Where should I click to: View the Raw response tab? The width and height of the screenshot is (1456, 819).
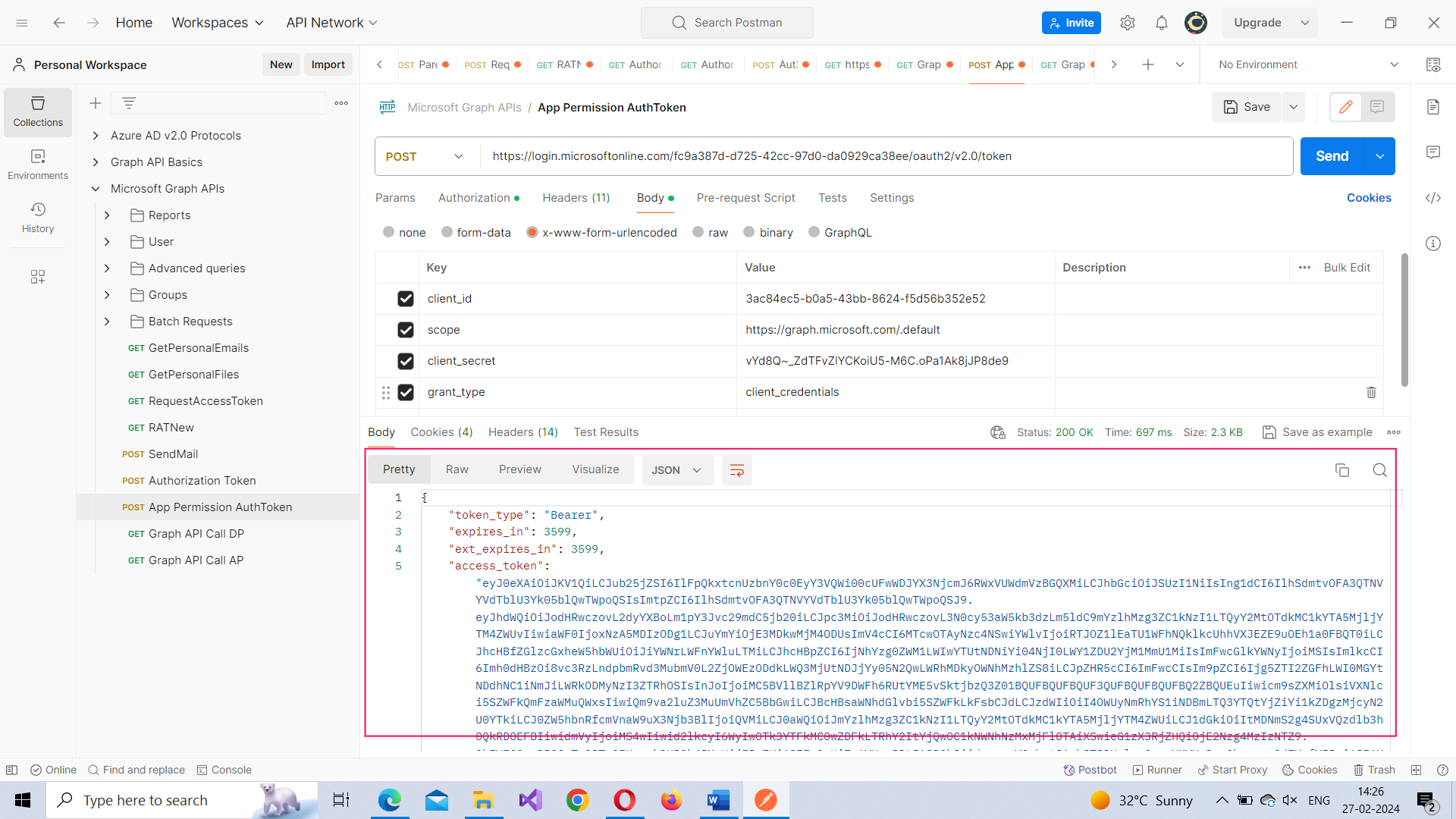click(x=457, y=469)
